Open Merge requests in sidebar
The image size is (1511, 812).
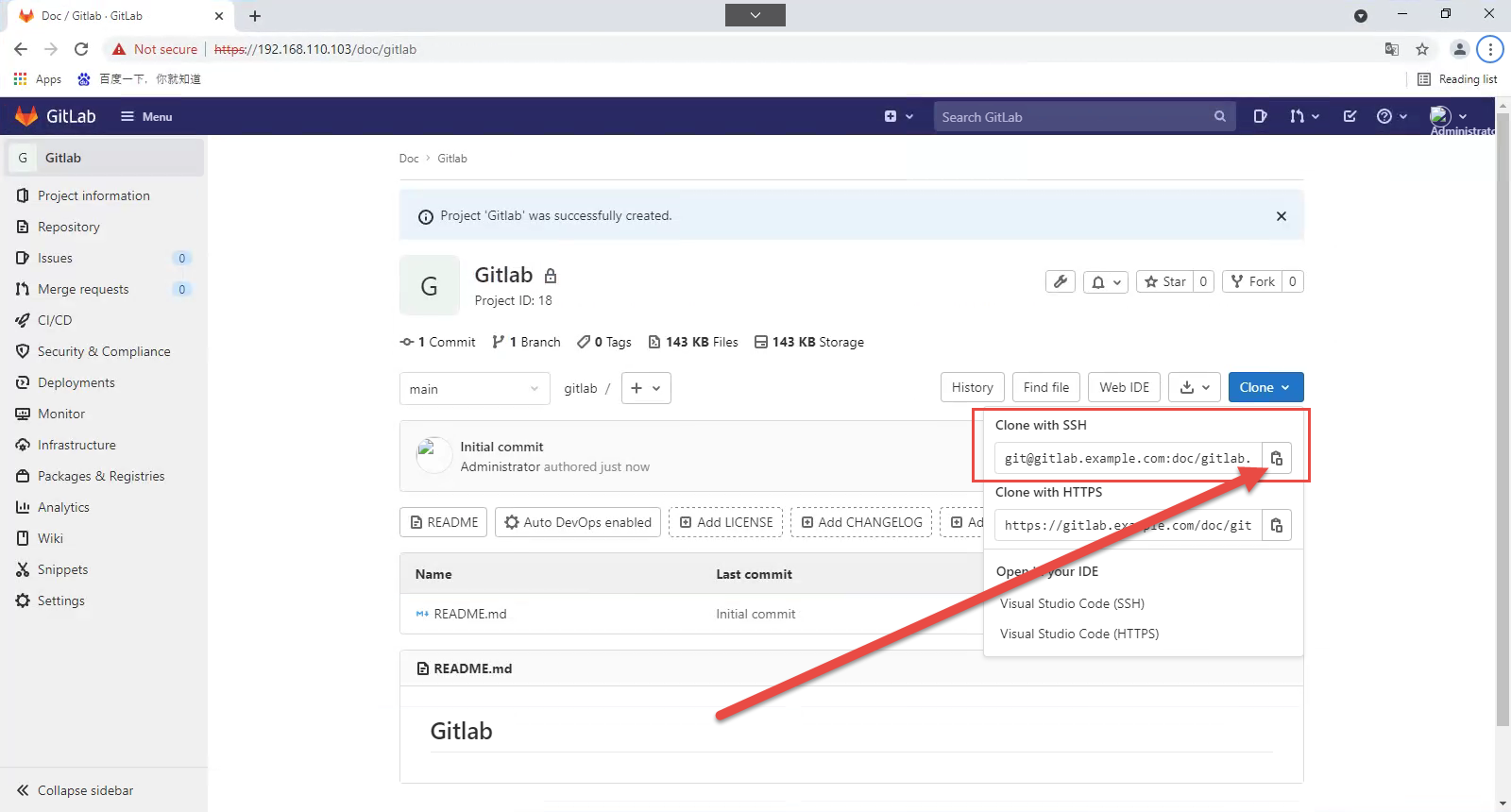[x=102, y=289]
